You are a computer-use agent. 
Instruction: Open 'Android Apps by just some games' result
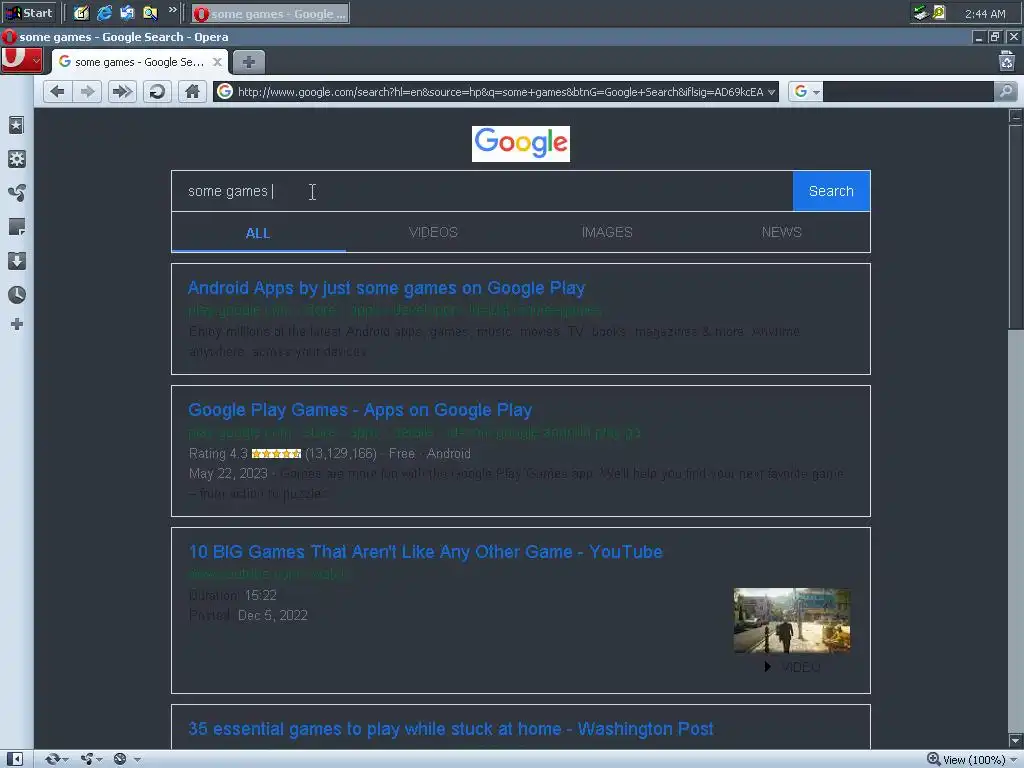coord(387,288)
